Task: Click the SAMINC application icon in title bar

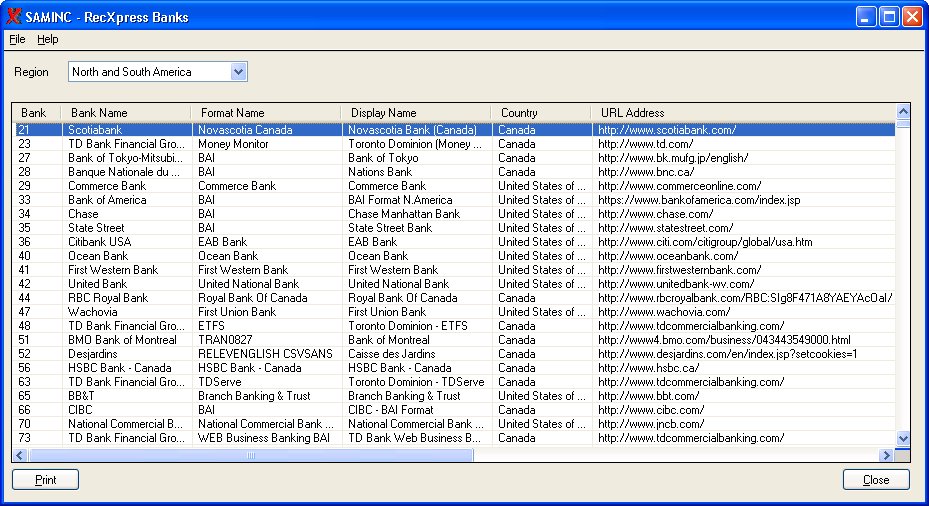Action: [14, 17]
